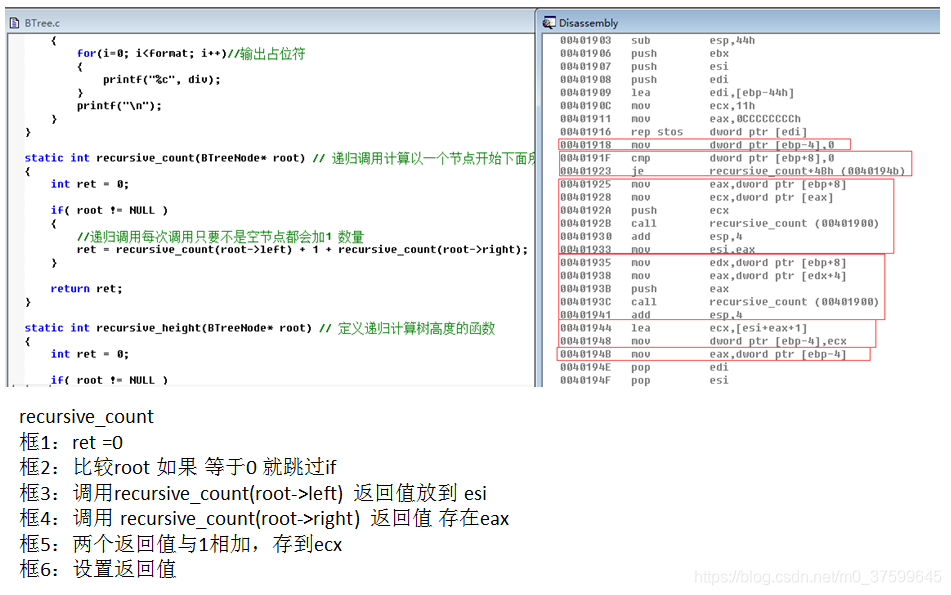Click the recursive_count heading below the windows
This screenshot has width=951, height=595.
(87, 417)
